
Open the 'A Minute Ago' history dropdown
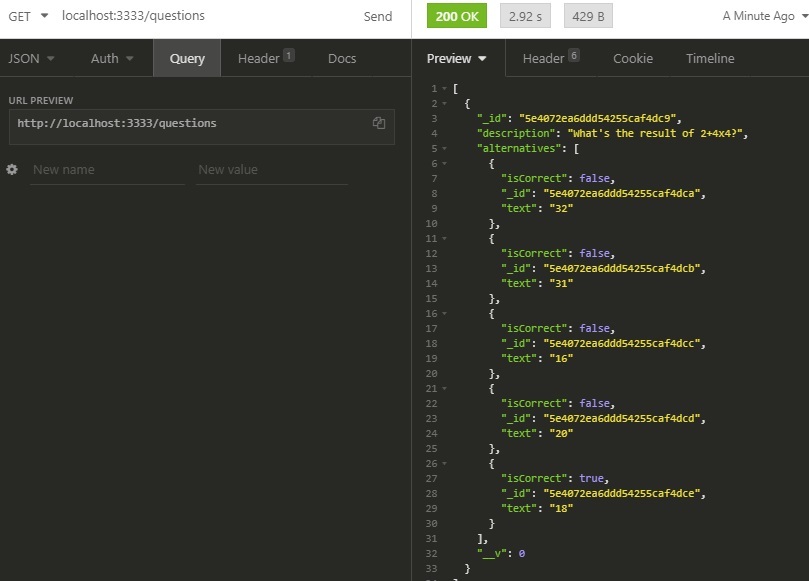(765, 16)
